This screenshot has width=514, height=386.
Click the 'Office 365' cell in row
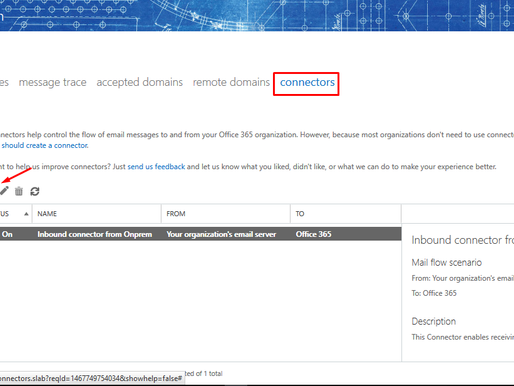(313, 234)
